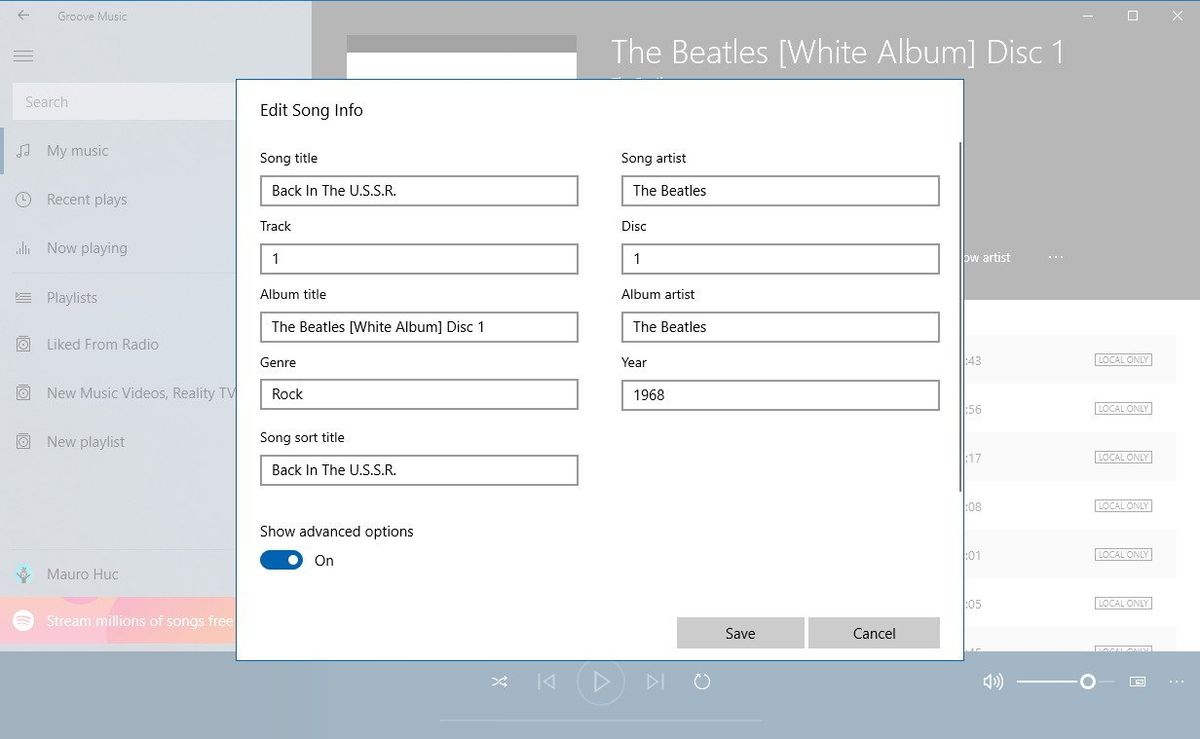The height and width of the screenshot is (739, 1200).
Task: Create a New playlist
Action: pos(81,441)
